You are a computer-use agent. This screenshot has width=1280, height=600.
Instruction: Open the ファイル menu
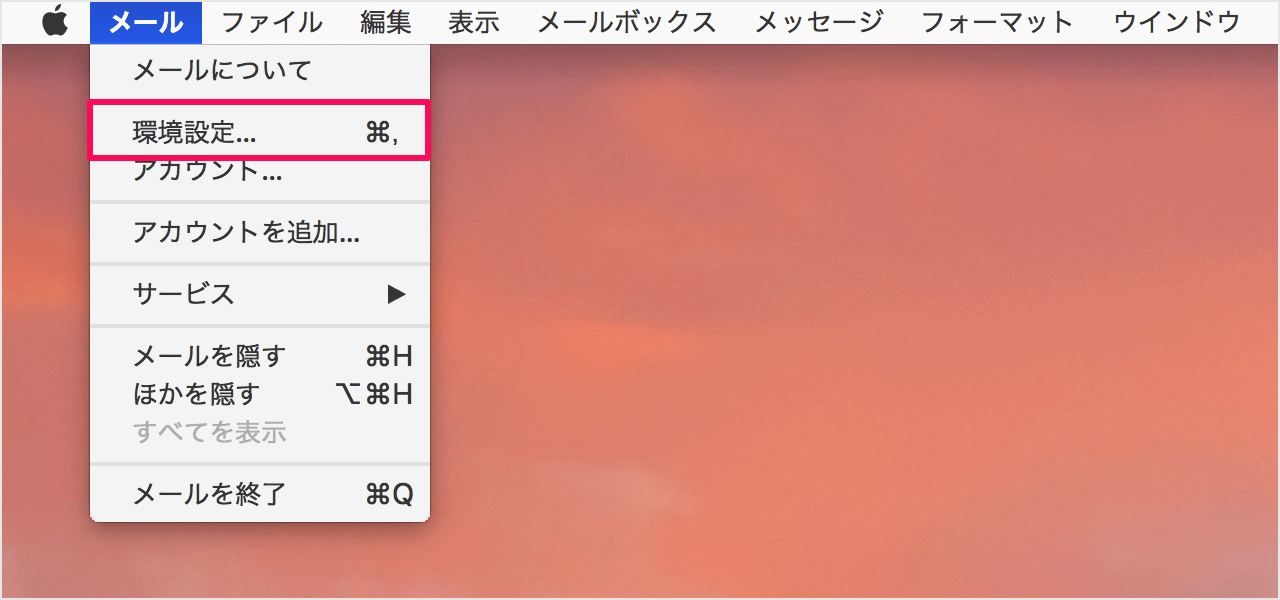[x=272, y=22]
